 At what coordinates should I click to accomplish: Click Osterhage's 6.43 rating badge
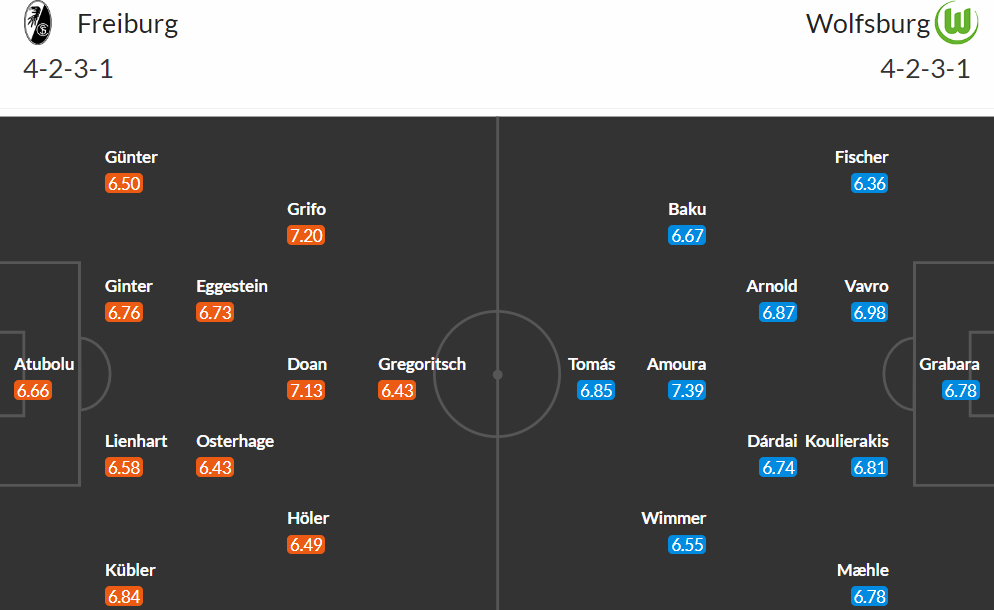215,467
